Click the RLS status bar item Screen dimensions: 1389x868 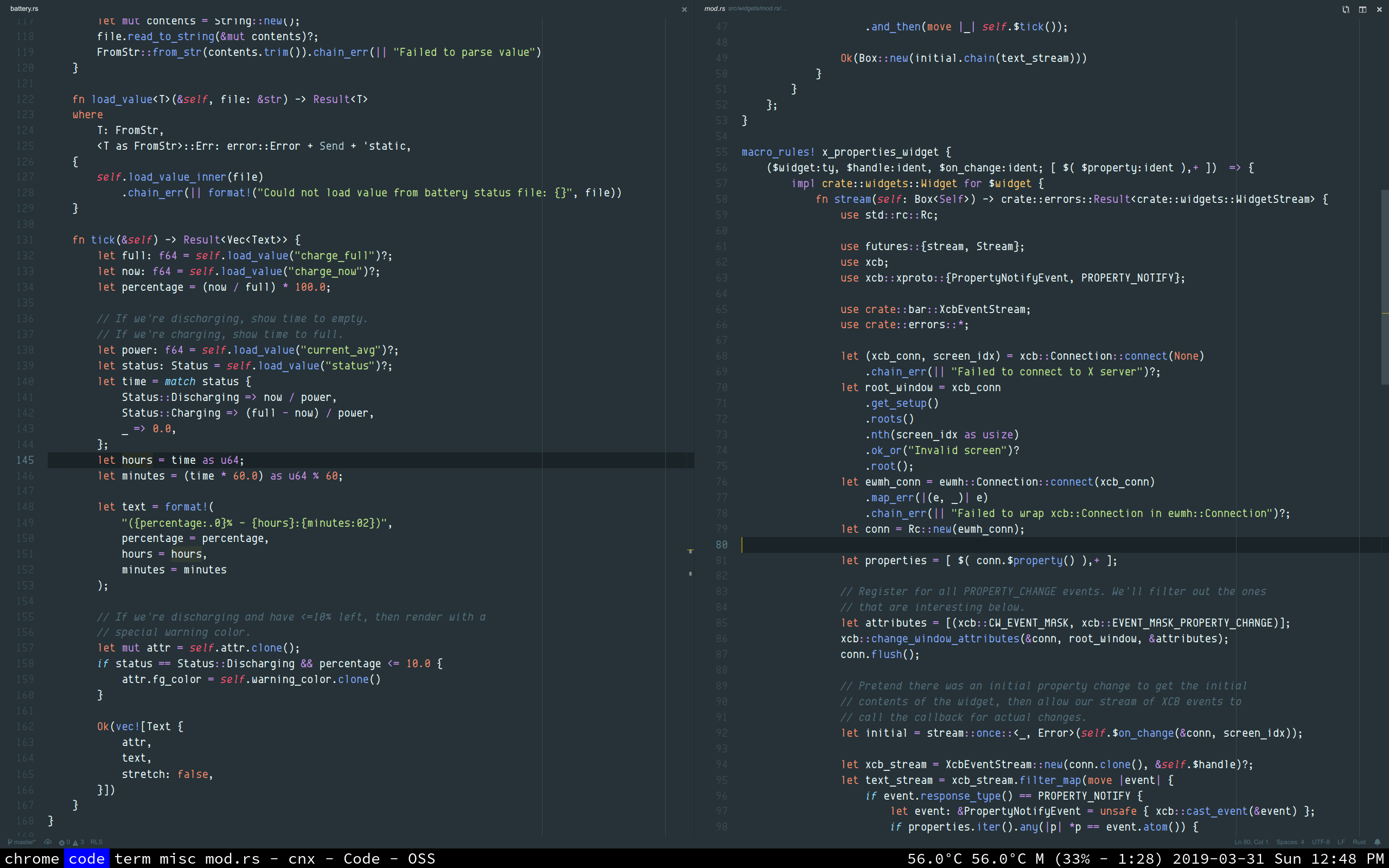[x=97, y=842]
